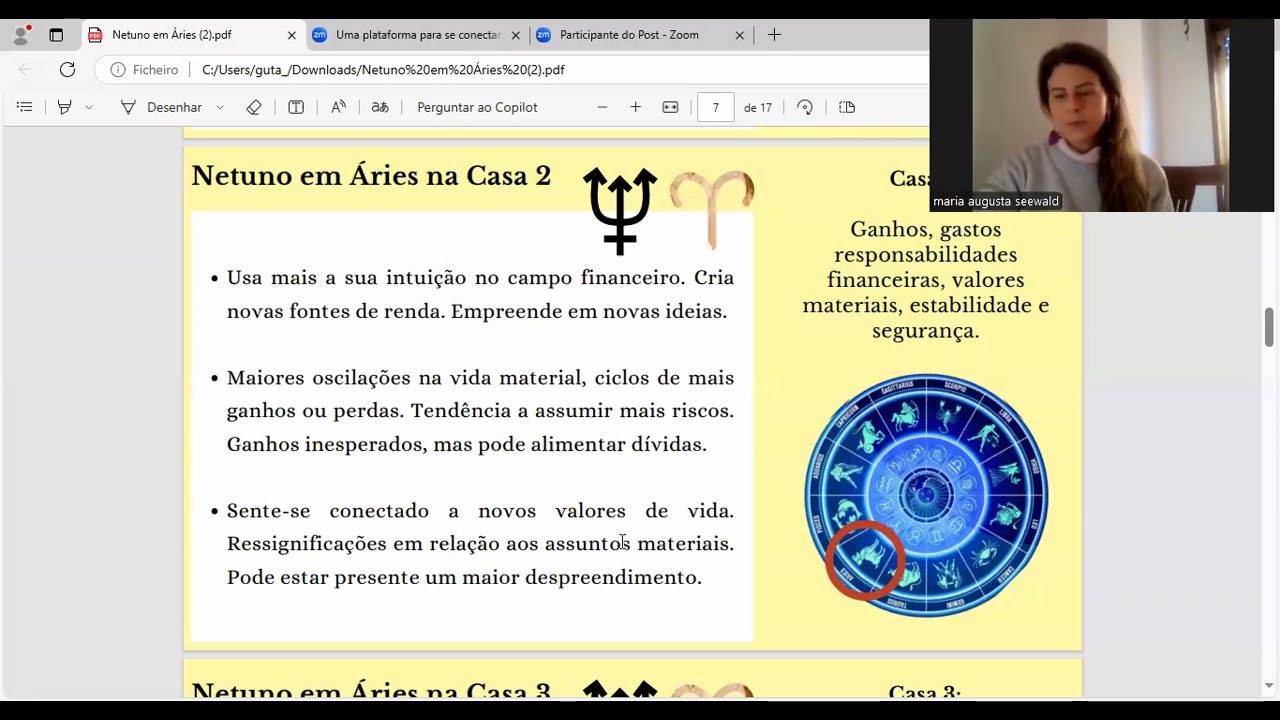The height and width of the screenshot is (720, 1280).
Task: Open the browser profile icon
Action: pyautogui.click(x=21, y=35)
